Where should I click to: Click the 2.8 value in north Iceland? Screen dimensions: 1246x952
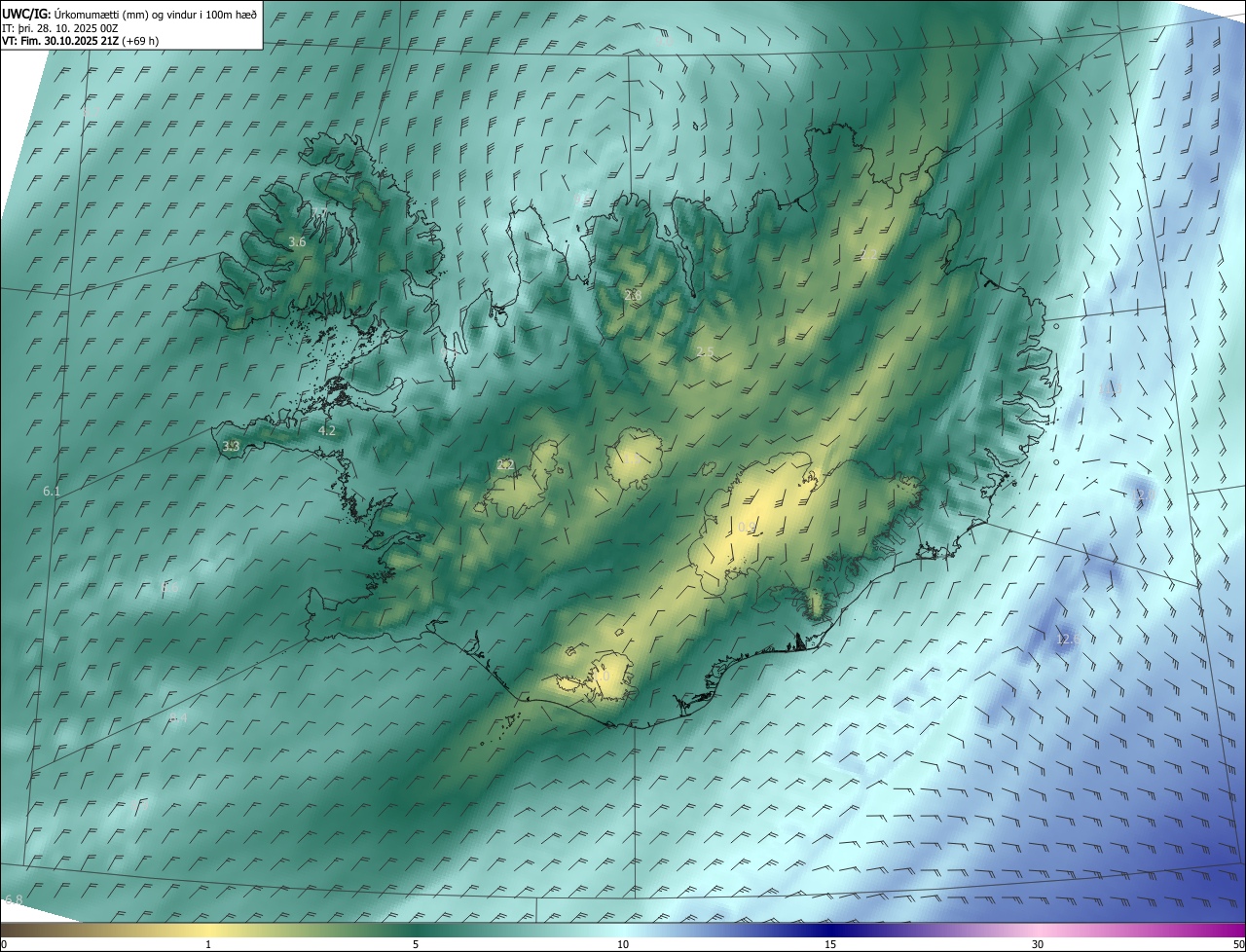[x=633, y=295]
